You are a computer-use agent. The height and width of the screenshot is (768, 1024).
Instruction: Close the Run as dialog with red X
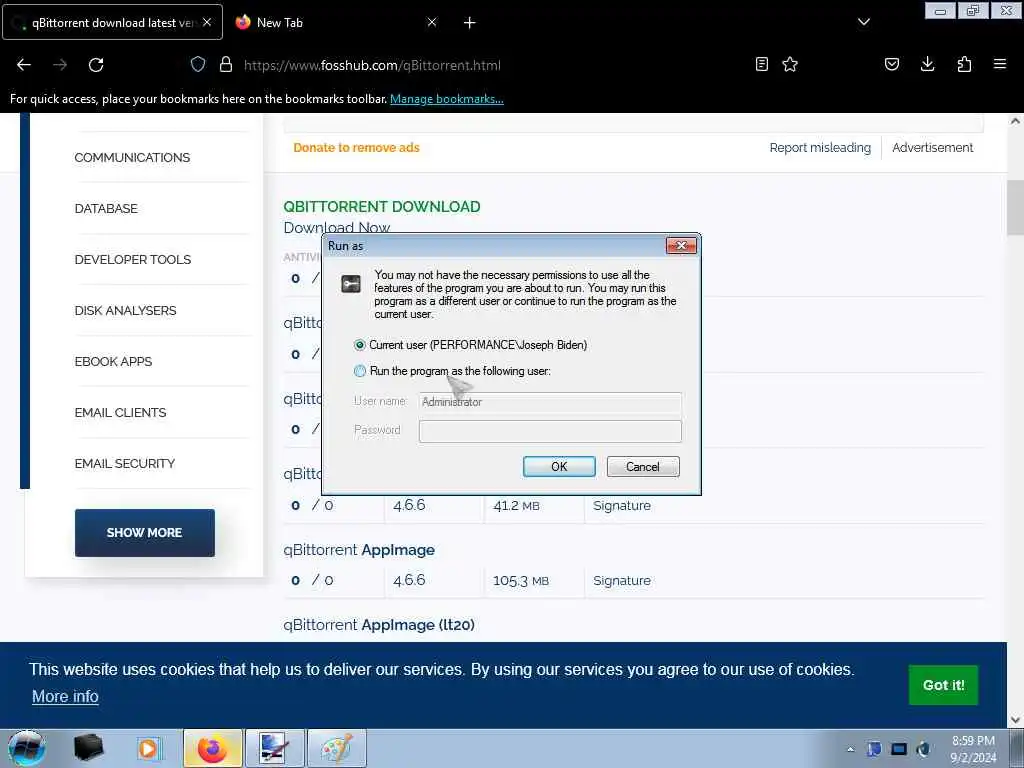[681, 246]
